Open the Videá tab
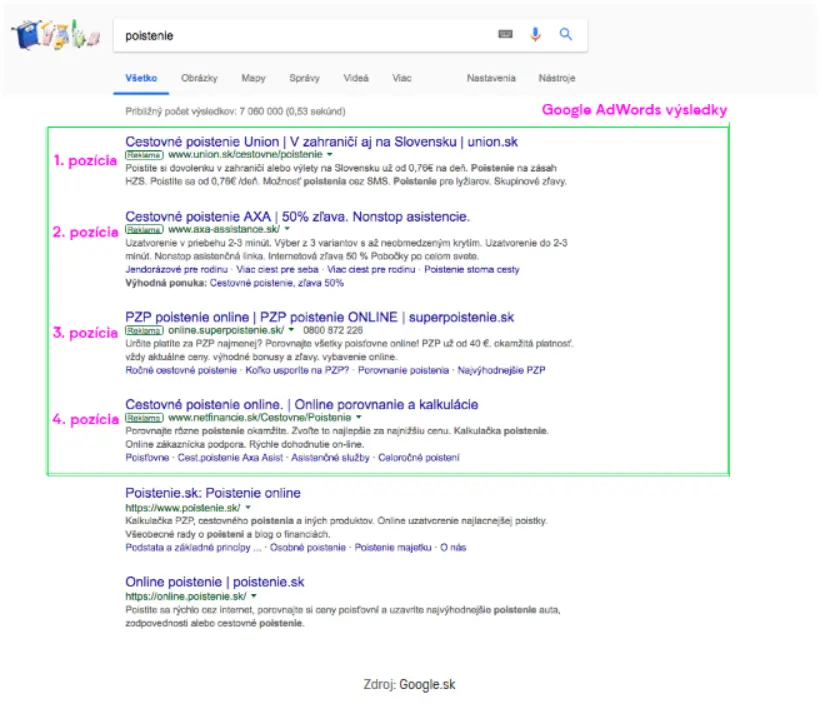This screenshot has width=823, height=709. 356,78
